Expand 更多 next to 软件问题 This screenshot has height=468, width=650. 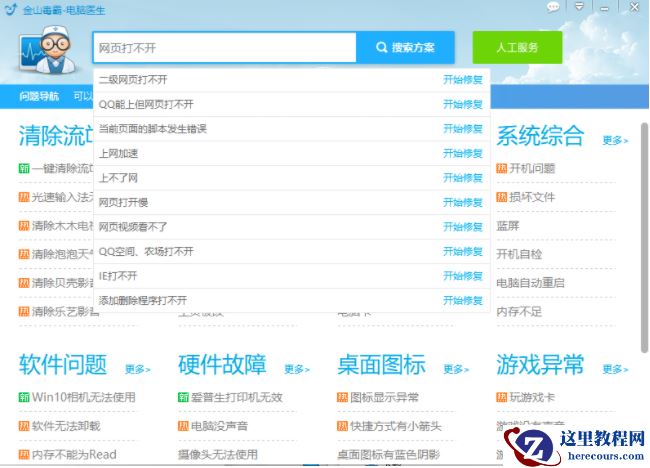tap(138, 369)
